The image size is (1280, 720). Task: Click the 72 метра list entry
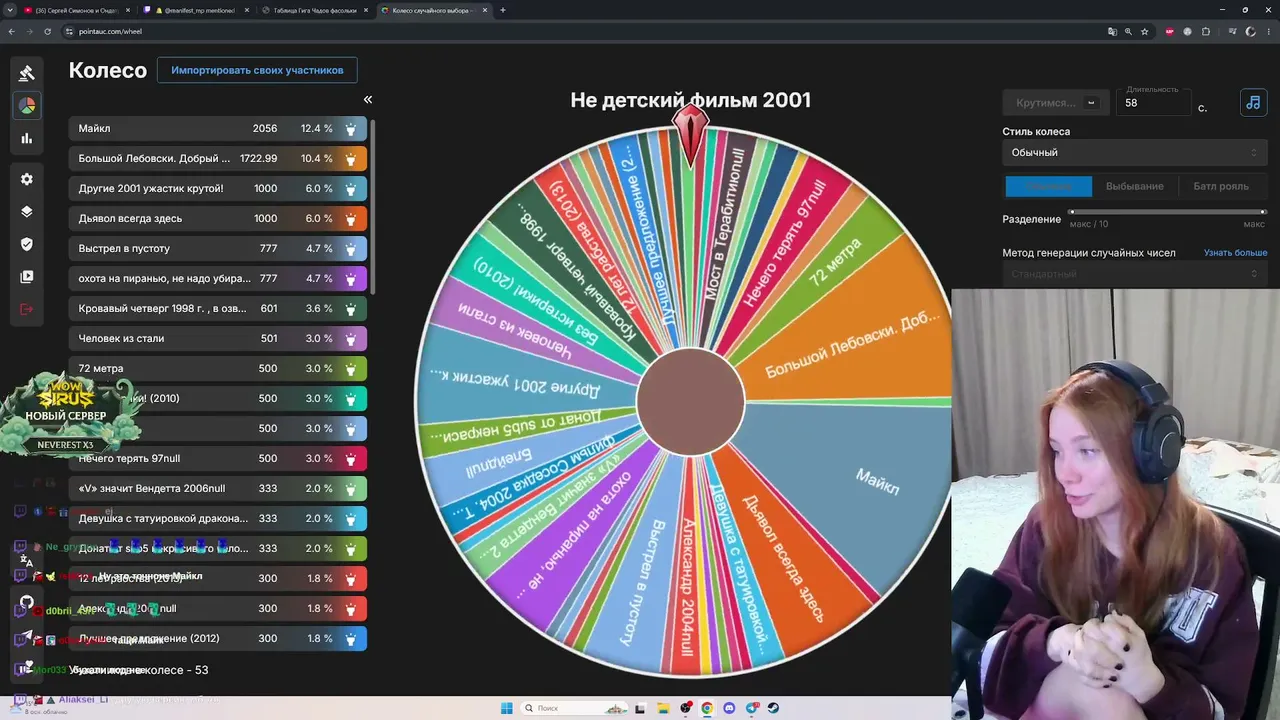point(218,368)
